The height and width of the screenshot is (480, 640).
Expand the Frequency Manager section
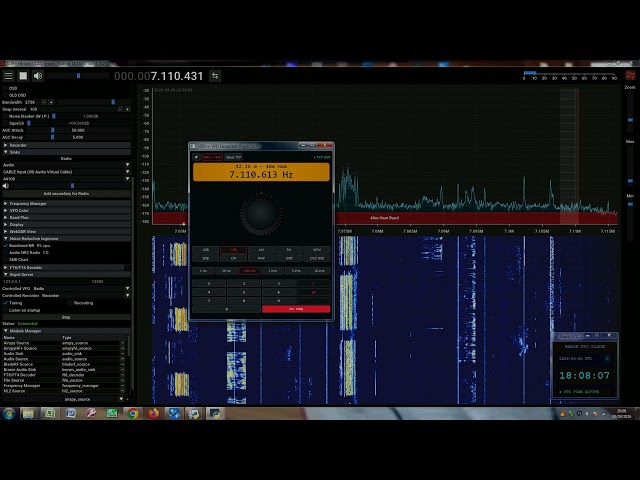point(66,203)
